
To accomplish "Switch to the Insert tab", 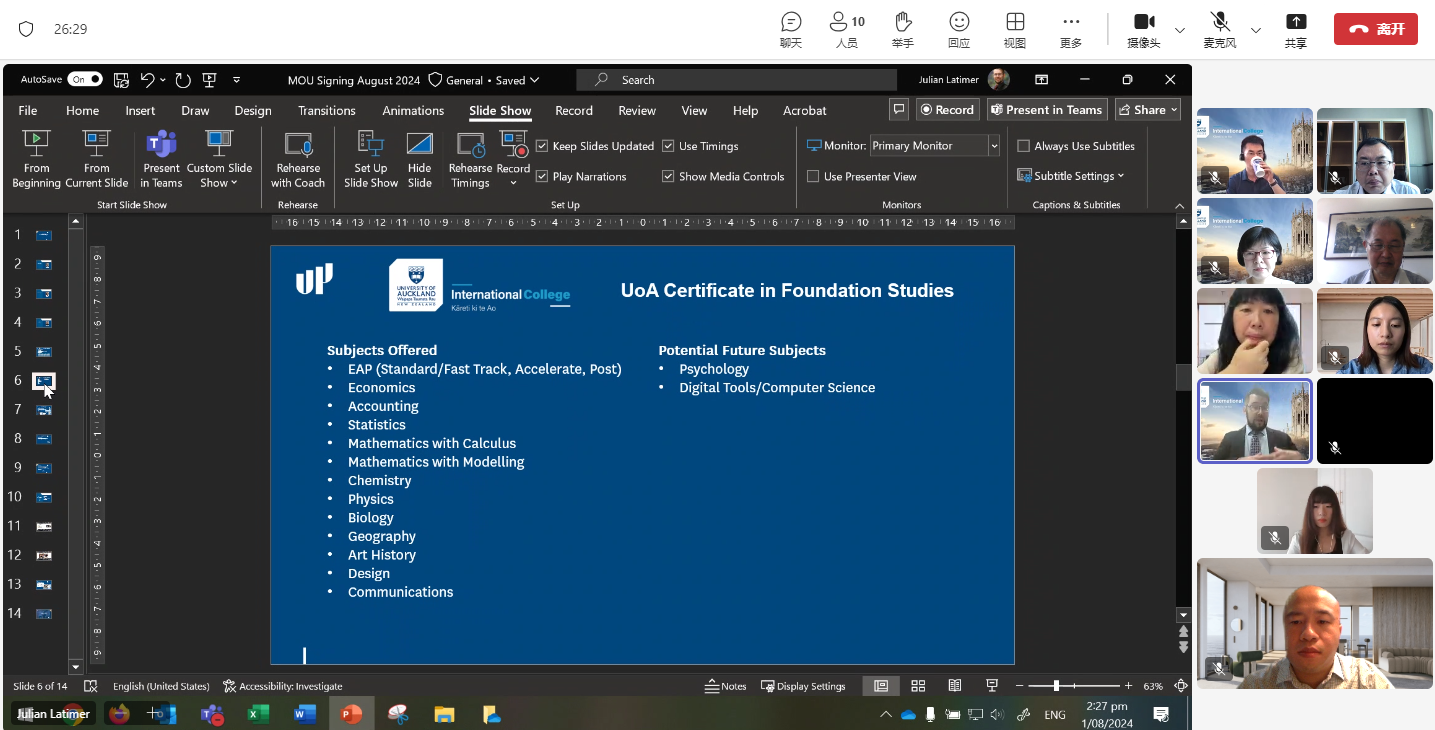I will pos(140,111).
